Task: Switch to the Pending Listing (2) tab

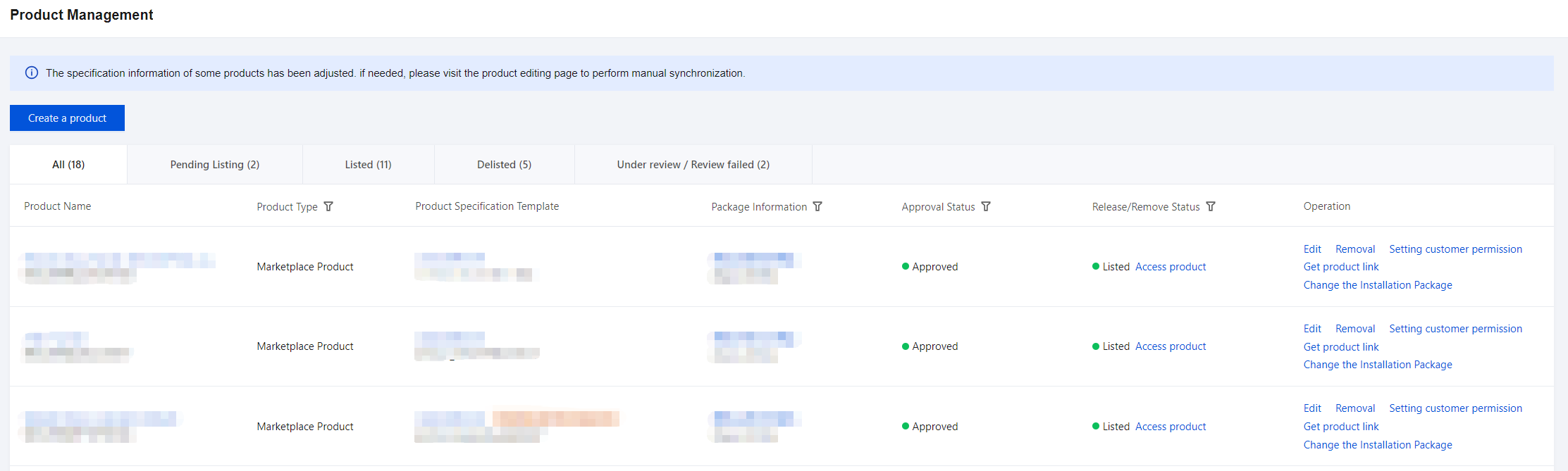Action: pyautogui.click(x=215, y=164)
